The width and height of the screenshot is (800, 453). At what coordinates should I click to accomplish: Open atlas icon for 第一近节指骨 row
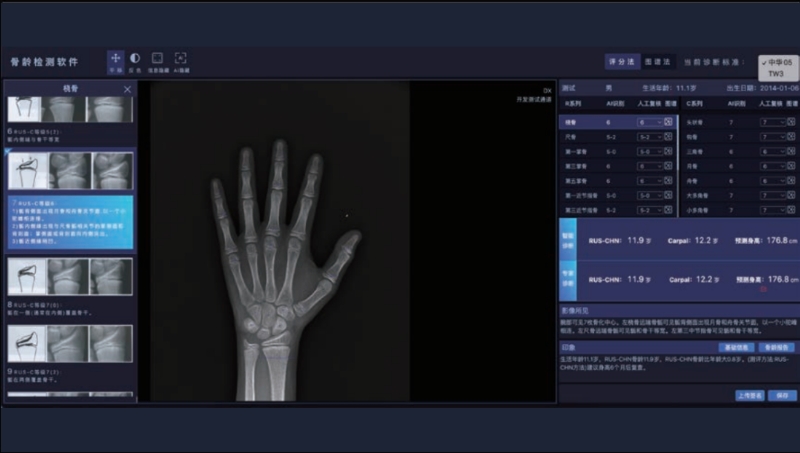tap(668, 195)
